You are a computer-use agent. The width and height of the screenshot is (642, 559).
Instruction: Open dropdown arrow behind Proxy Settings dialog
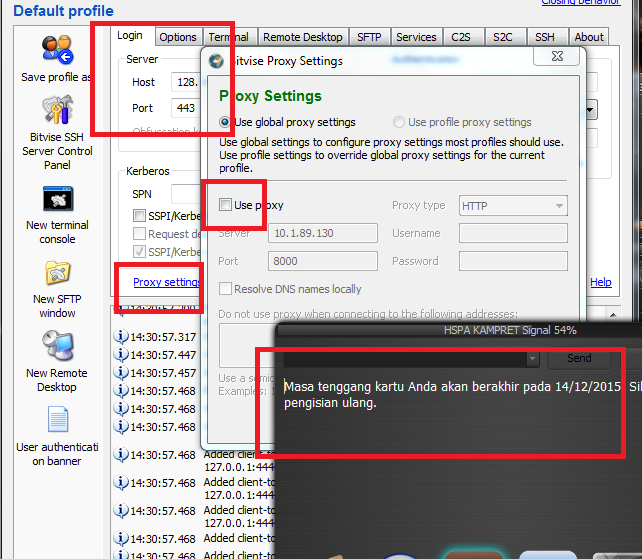pyautogui.click(x=591, y=110)
